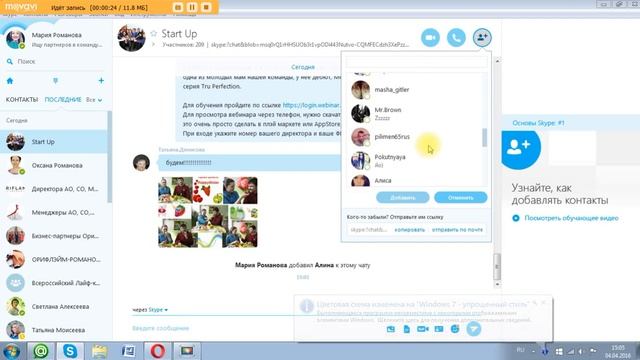Click the plus icon in sidebar
This screenshot has height=360, width=640.
(101, 81)
